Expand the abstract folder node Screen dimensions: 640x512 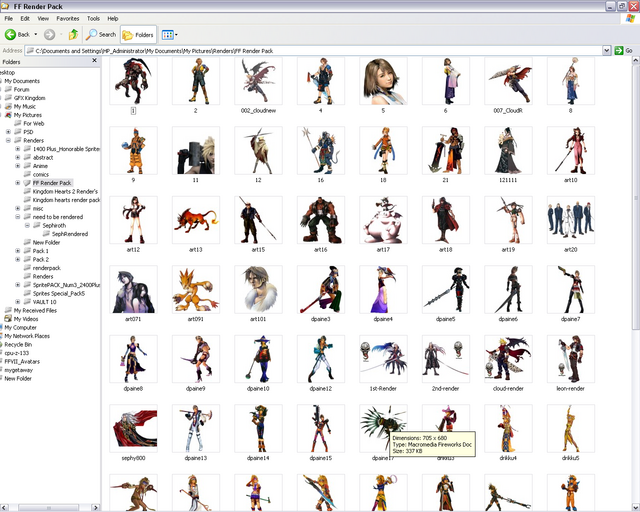tap(18, 158)
